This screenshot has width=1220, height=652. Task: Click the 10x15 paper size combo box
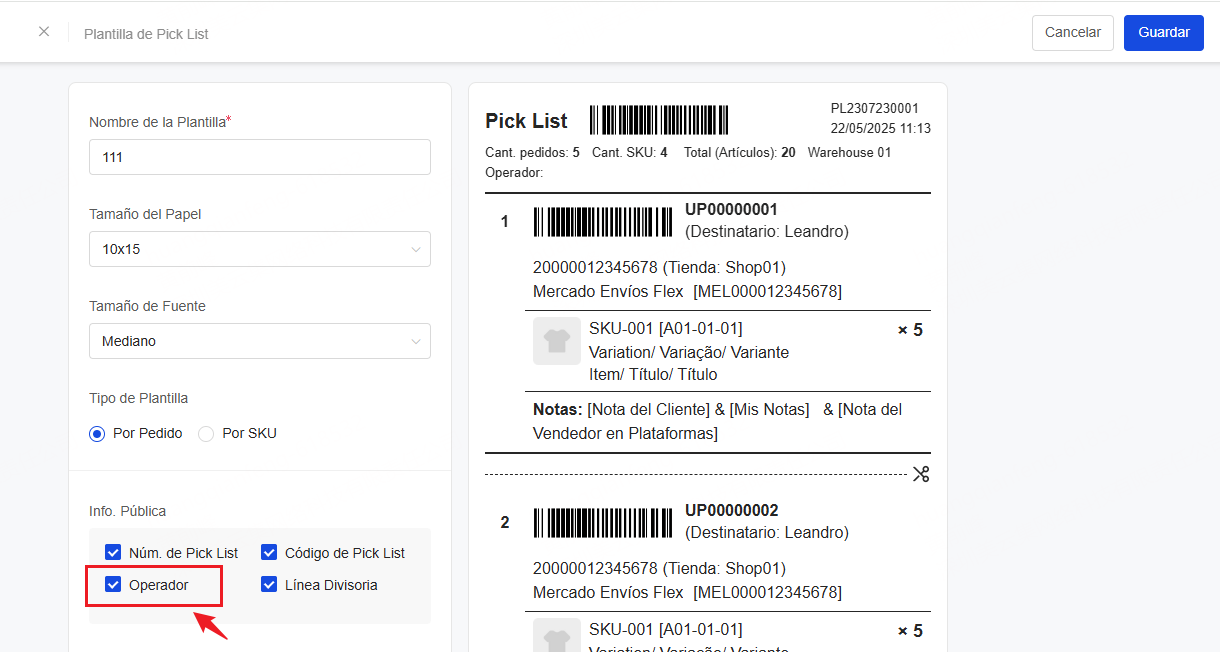250,249
